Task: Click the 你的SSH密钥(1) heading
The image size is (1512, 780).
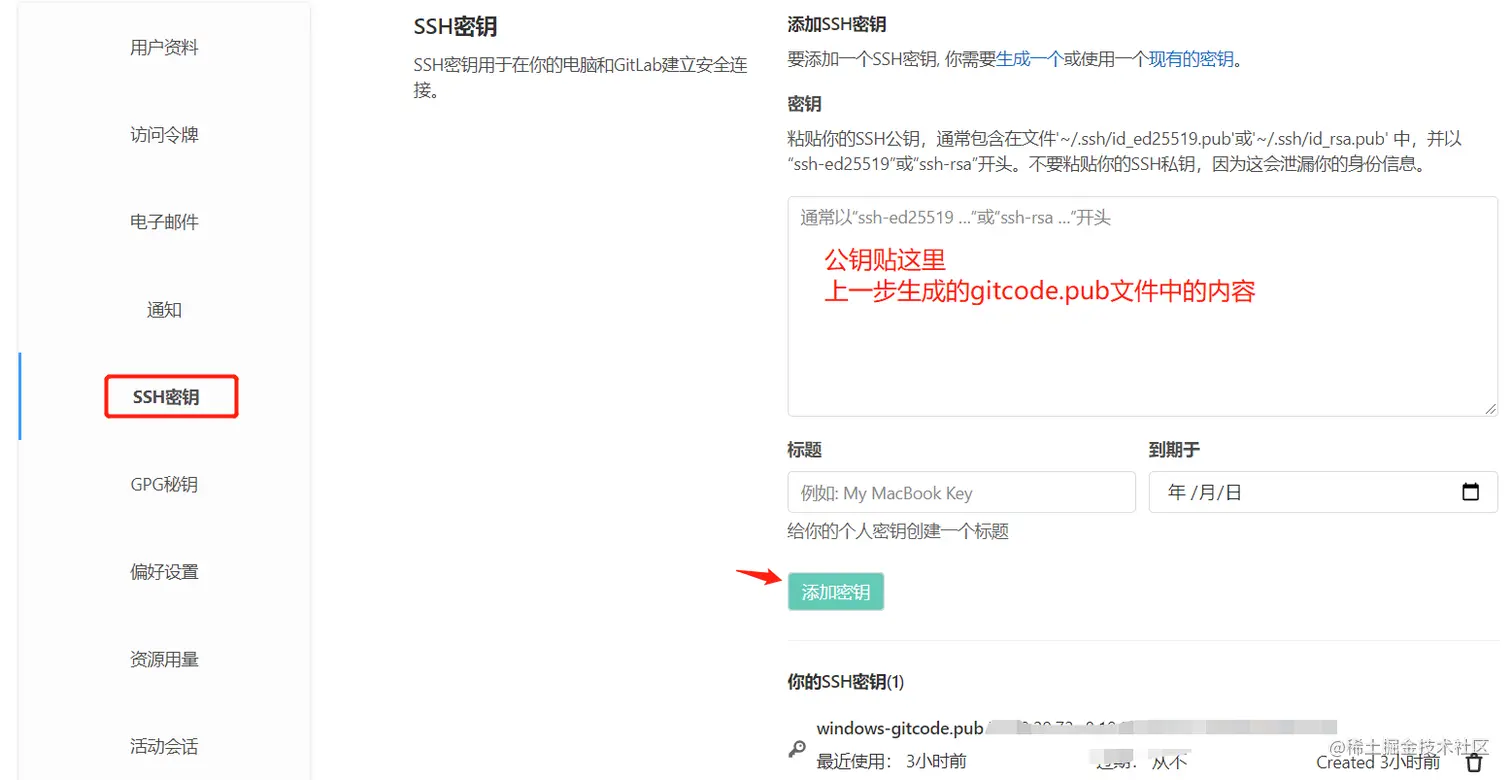Action: (x=846, y=682)
